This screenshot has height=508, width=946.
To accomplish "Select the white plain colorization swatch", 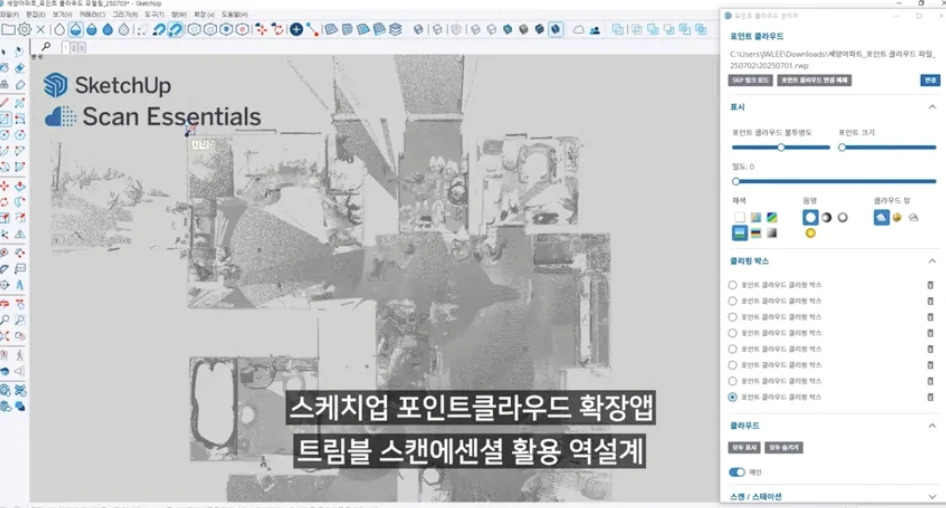I will click(739, 217).
